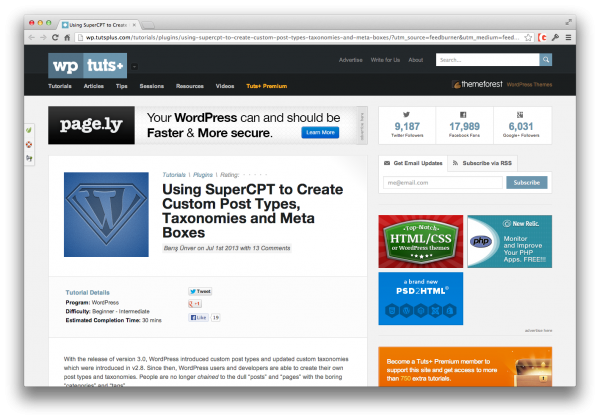Viewport: 600px width, 420px height.
Task: Open the Chrome hamburger menu
Action: tap(569, 37)
